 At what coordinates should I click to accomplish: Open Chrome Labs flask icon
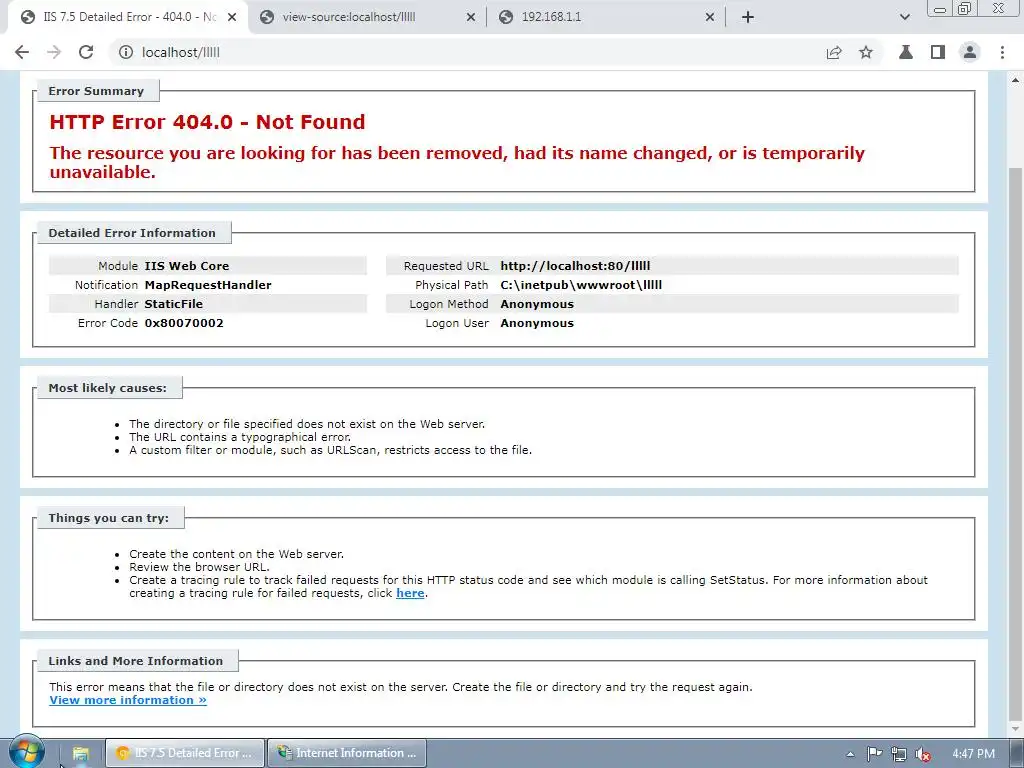[906, 52]
